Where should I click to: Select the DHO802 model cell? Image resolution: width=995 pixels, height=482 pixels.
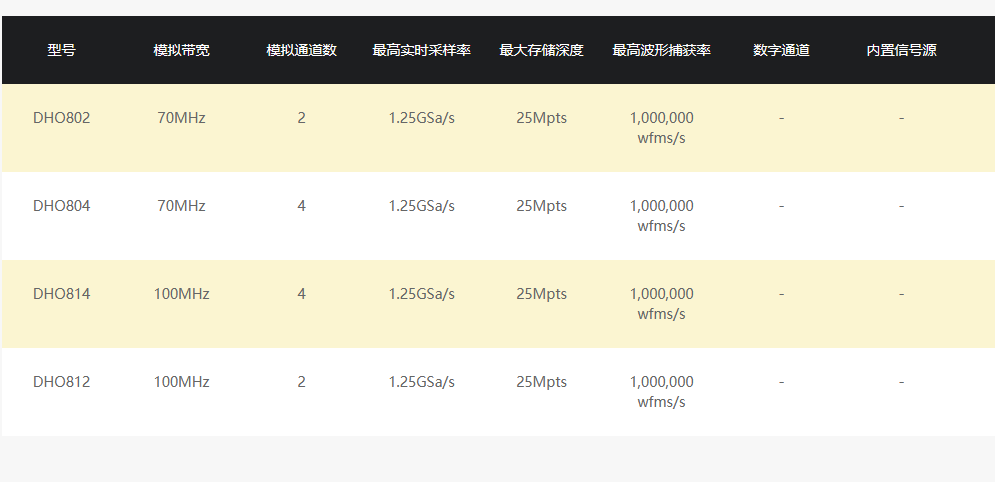tap(62, 118)
